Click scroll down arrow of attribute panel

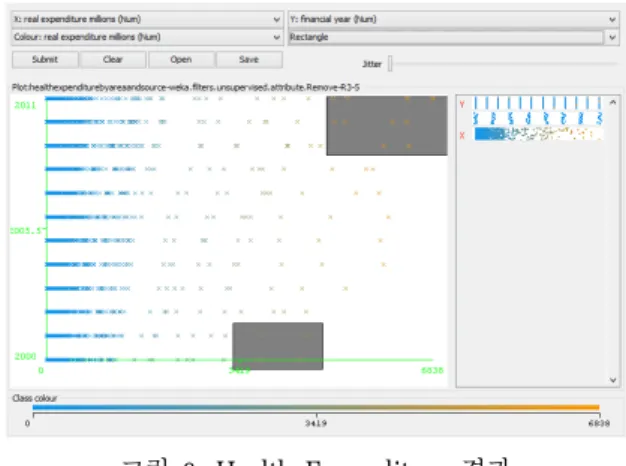pyautogui.click(x=613, y=380)
